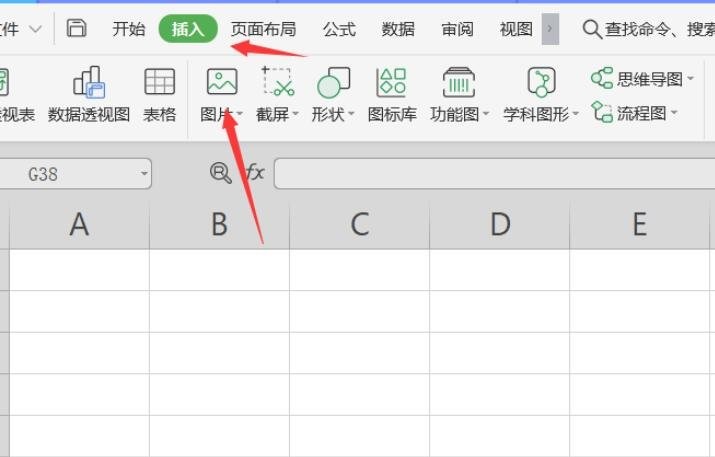Open the Picture (图片) insert icon
This screenshot has height=457, width=715.
click(x=221, y=82)
